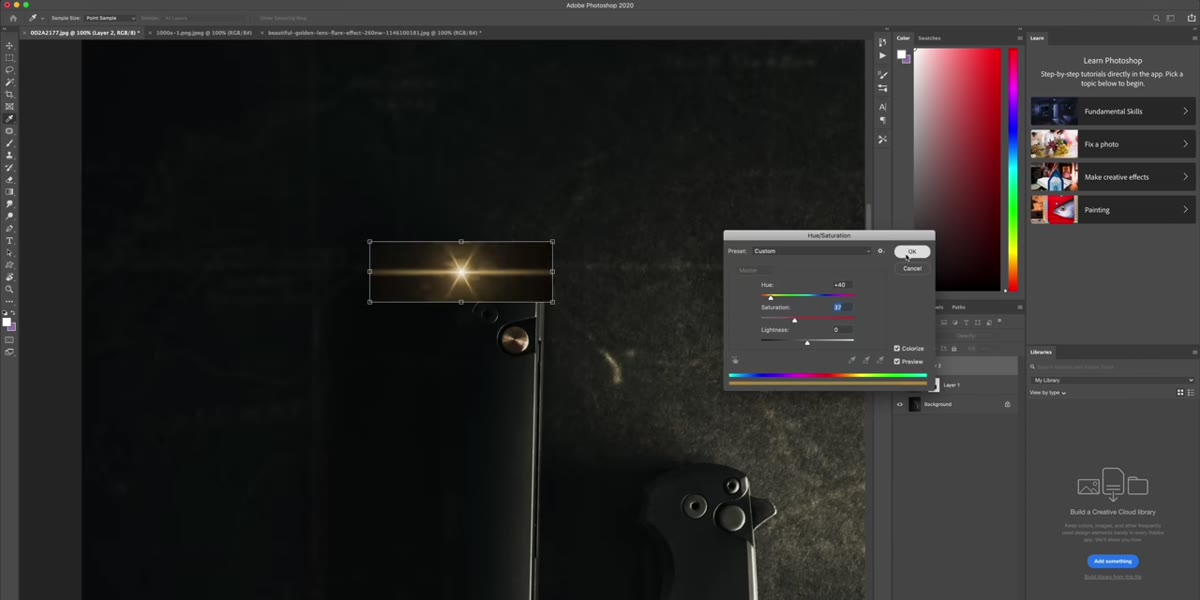Swap foreground and background colors
The image size is (1200, 600).
tap(14, 311)
